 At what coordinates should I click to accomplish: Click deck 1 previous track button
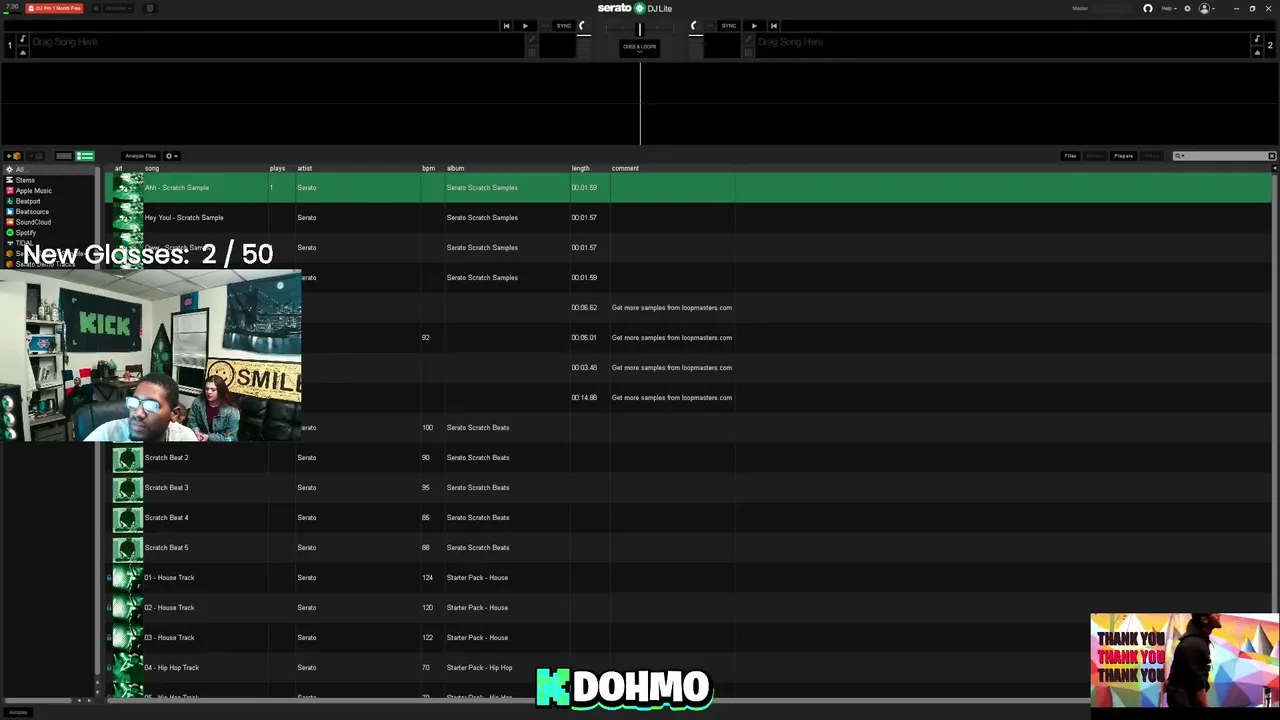coord(507,26)
